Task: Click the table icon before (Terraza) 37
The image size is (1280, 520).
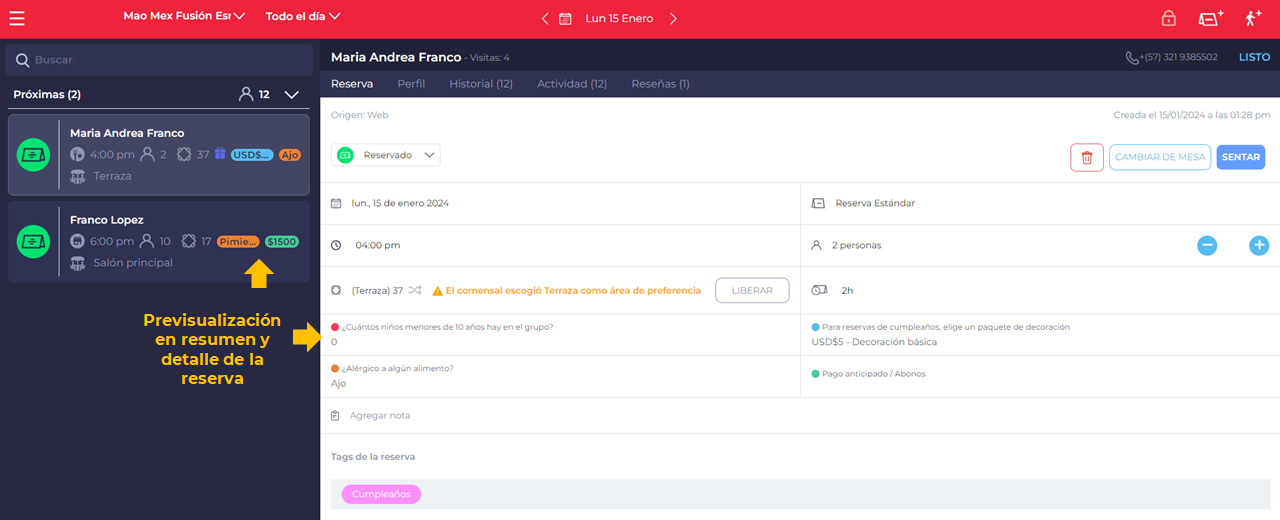Action: [337, 290]
